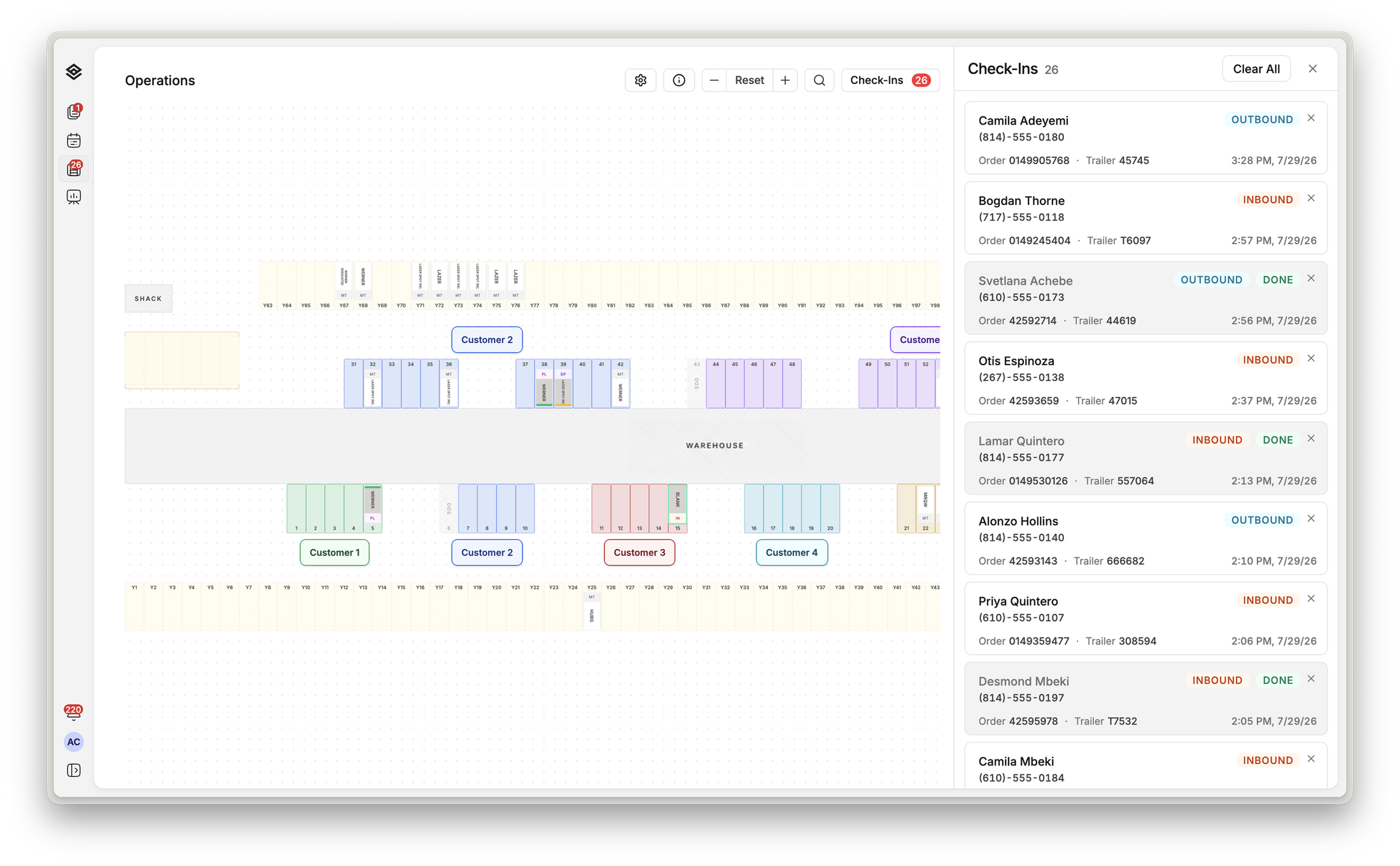Open the search magnifier icon

(x=819, y=80)
